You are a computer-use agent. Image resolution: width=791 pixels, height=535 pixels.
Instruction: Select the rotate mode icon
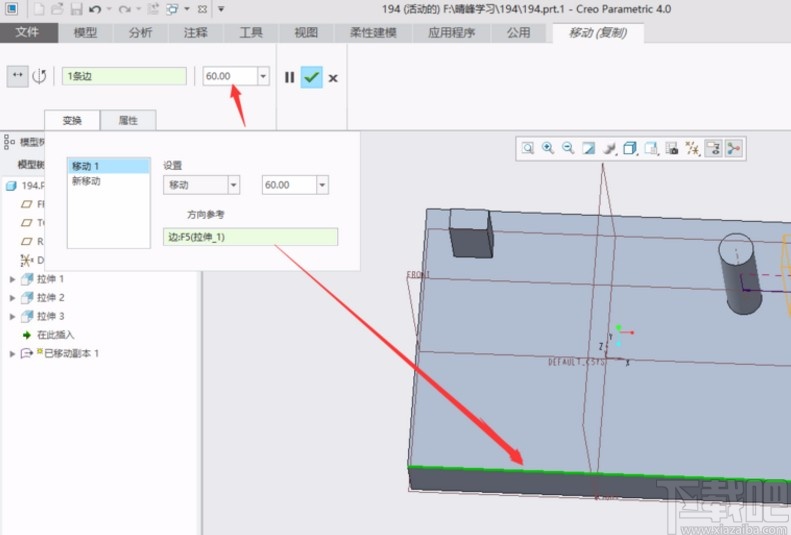[x=39, y=77]
